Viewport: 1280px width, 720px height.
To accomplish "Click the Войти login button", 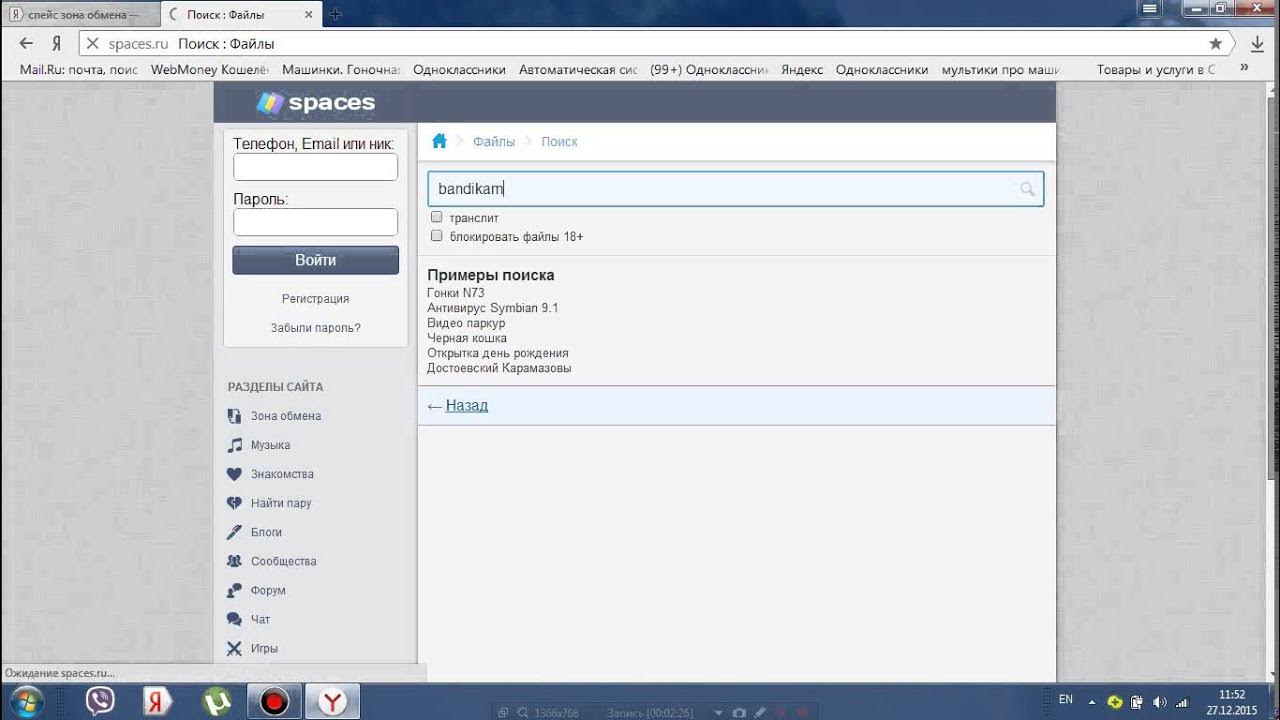I will click(315, 260).
